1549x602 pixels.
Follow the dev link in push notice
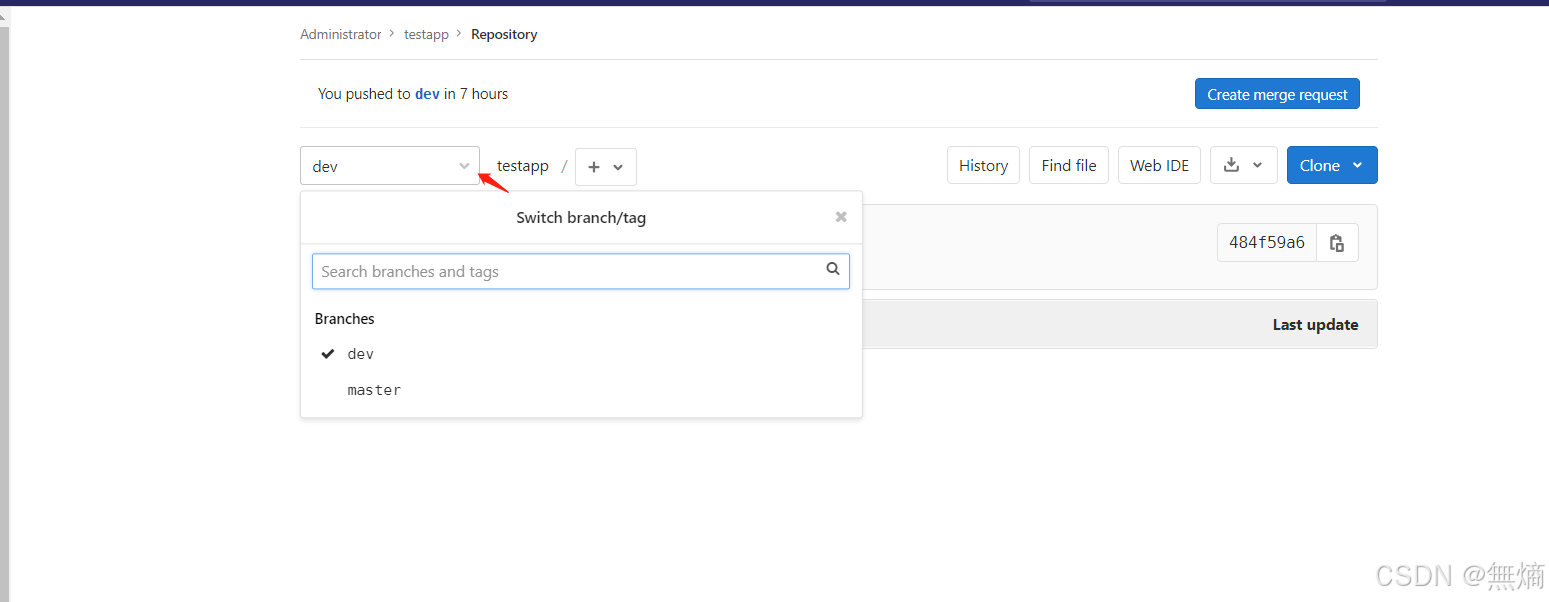[427, 94]
